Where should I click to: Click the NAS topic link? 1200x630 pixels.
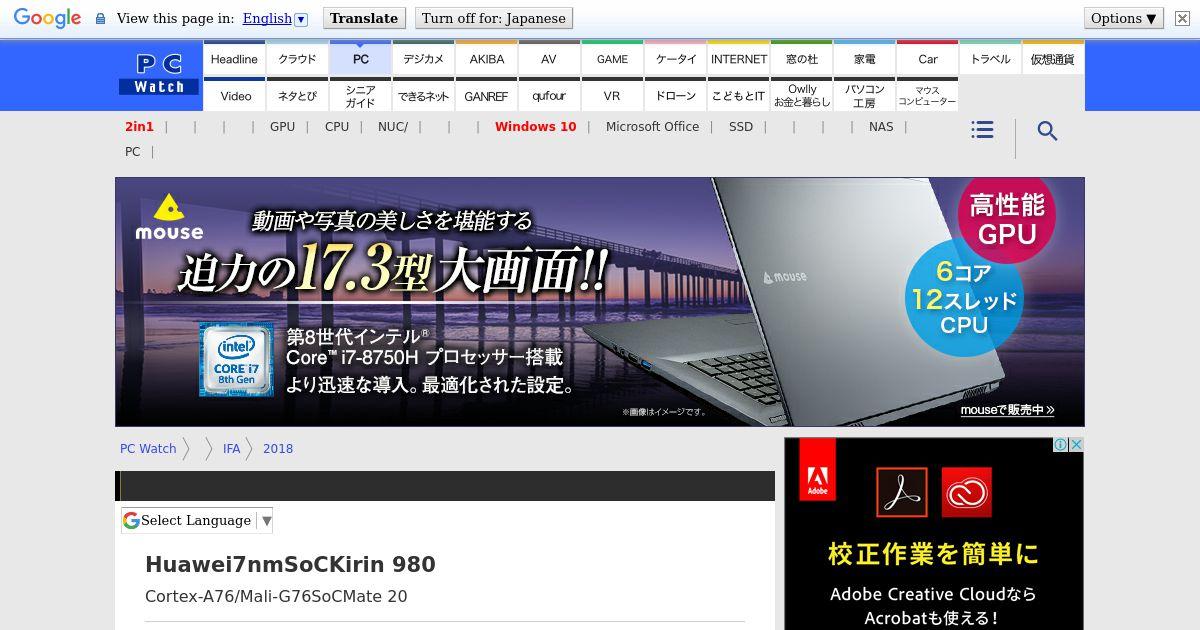[881, 127]
